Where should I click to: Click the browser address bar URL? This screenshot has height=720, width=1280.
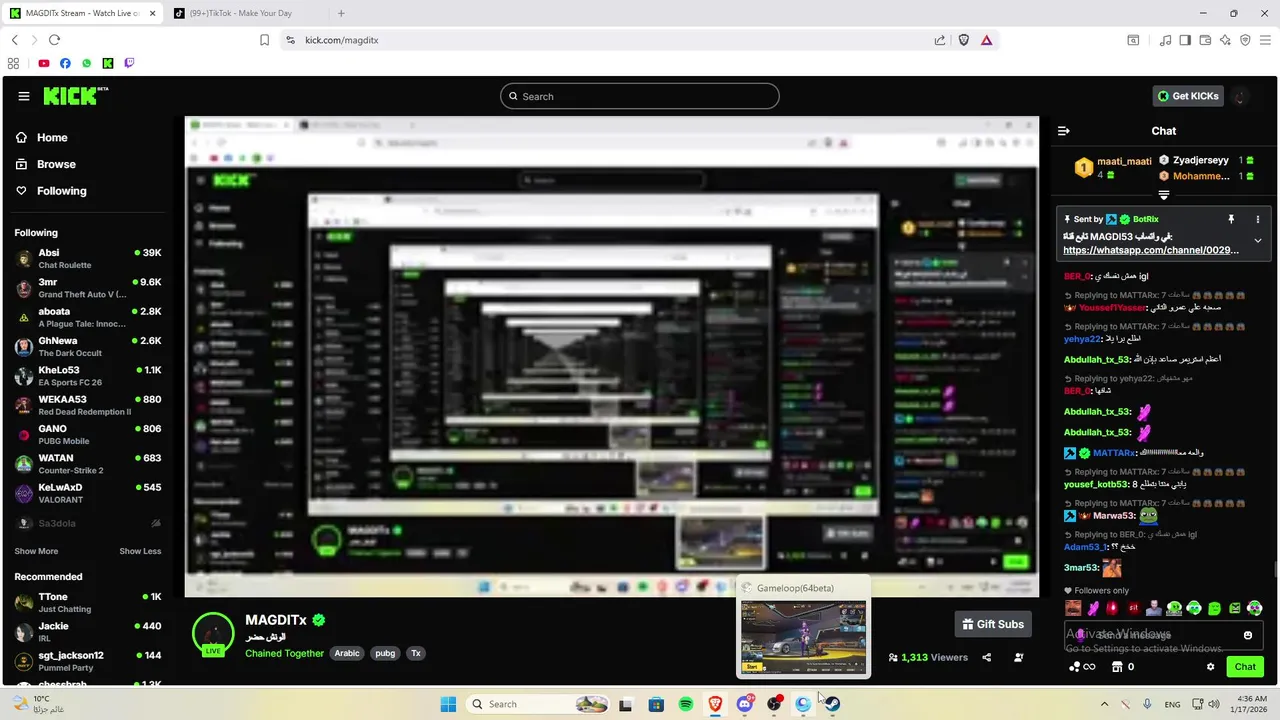tap(341, 40)
